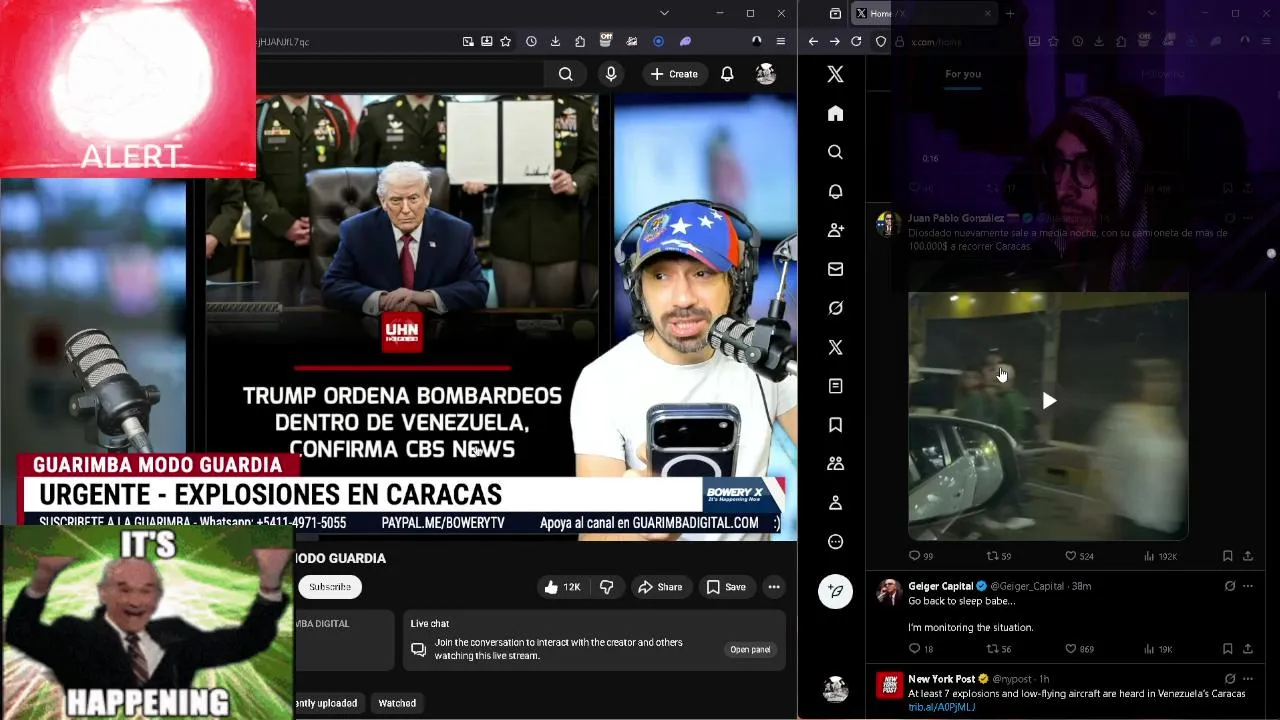Dislike the YouTube video
This screenshot has height=720, width=1280.
606,587
